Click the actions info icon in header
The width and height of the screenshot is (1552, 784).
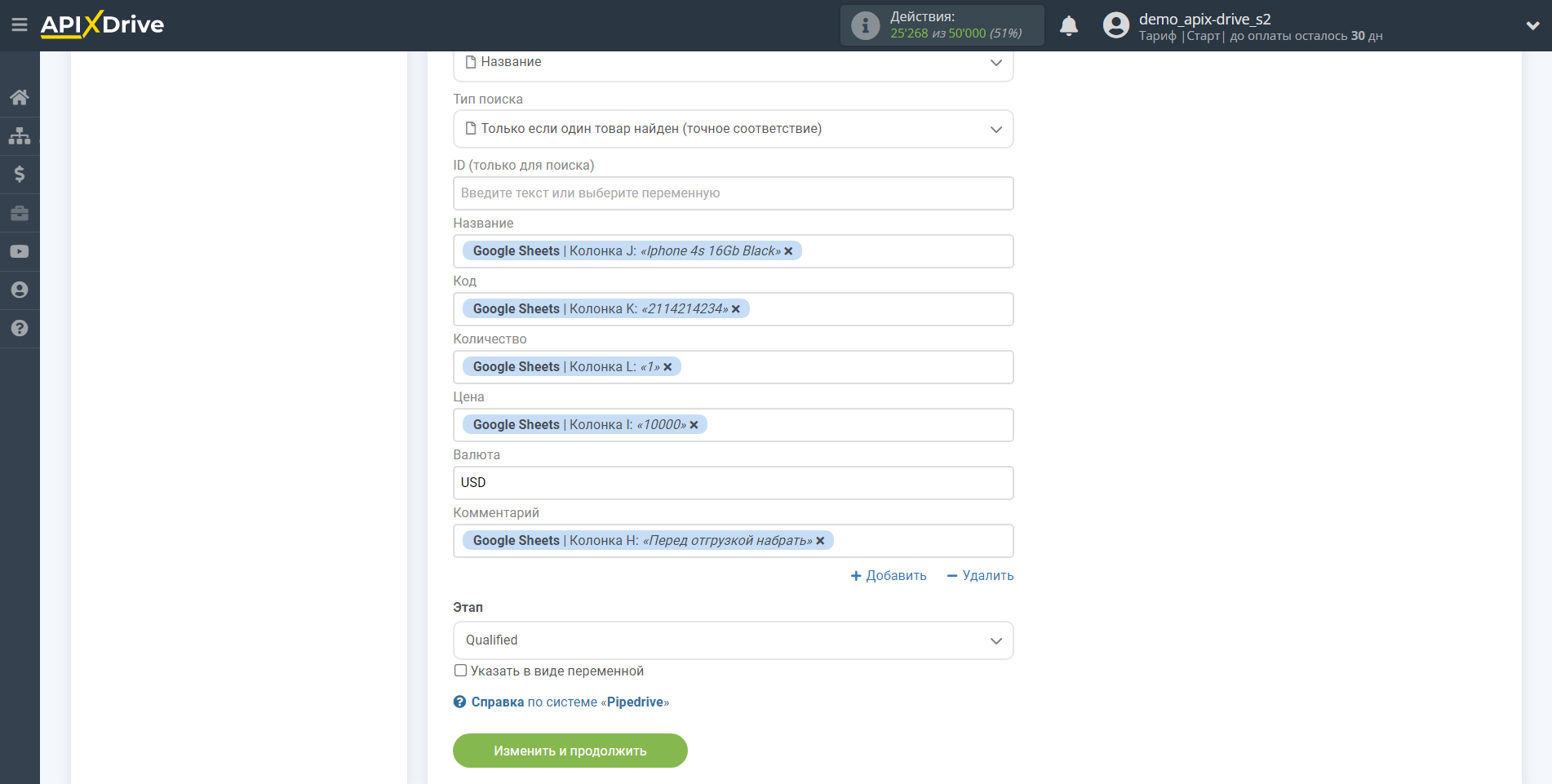pos(866,25)
